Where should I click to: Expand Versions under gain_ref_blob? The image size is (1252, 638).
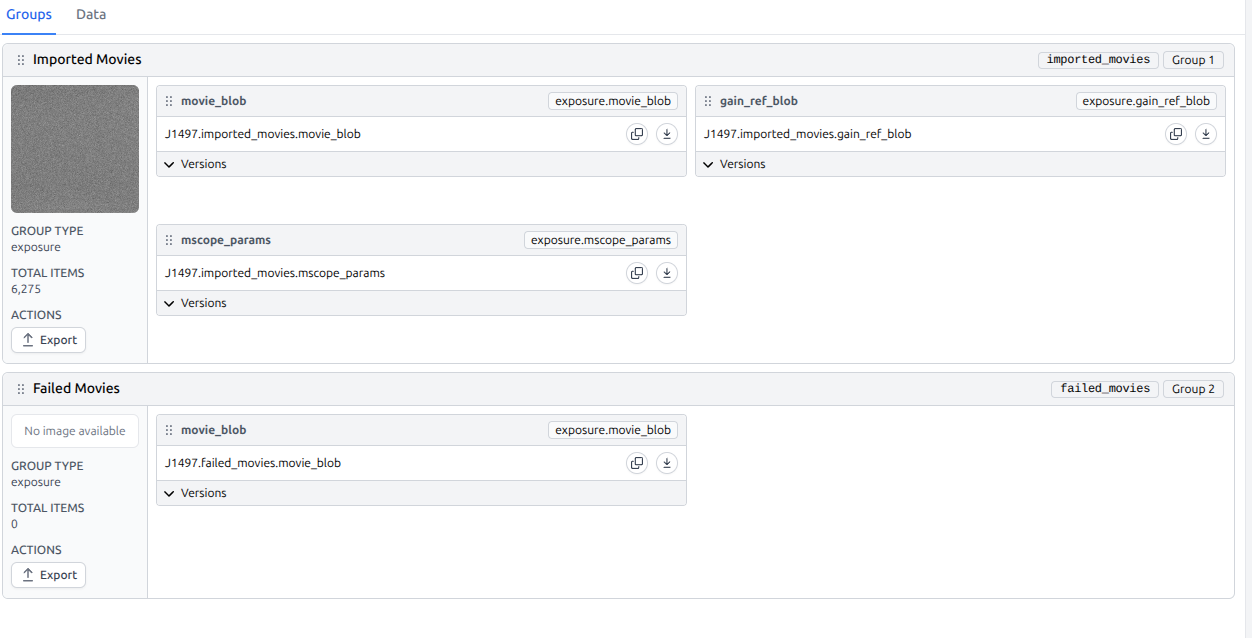tap(735, 164)
